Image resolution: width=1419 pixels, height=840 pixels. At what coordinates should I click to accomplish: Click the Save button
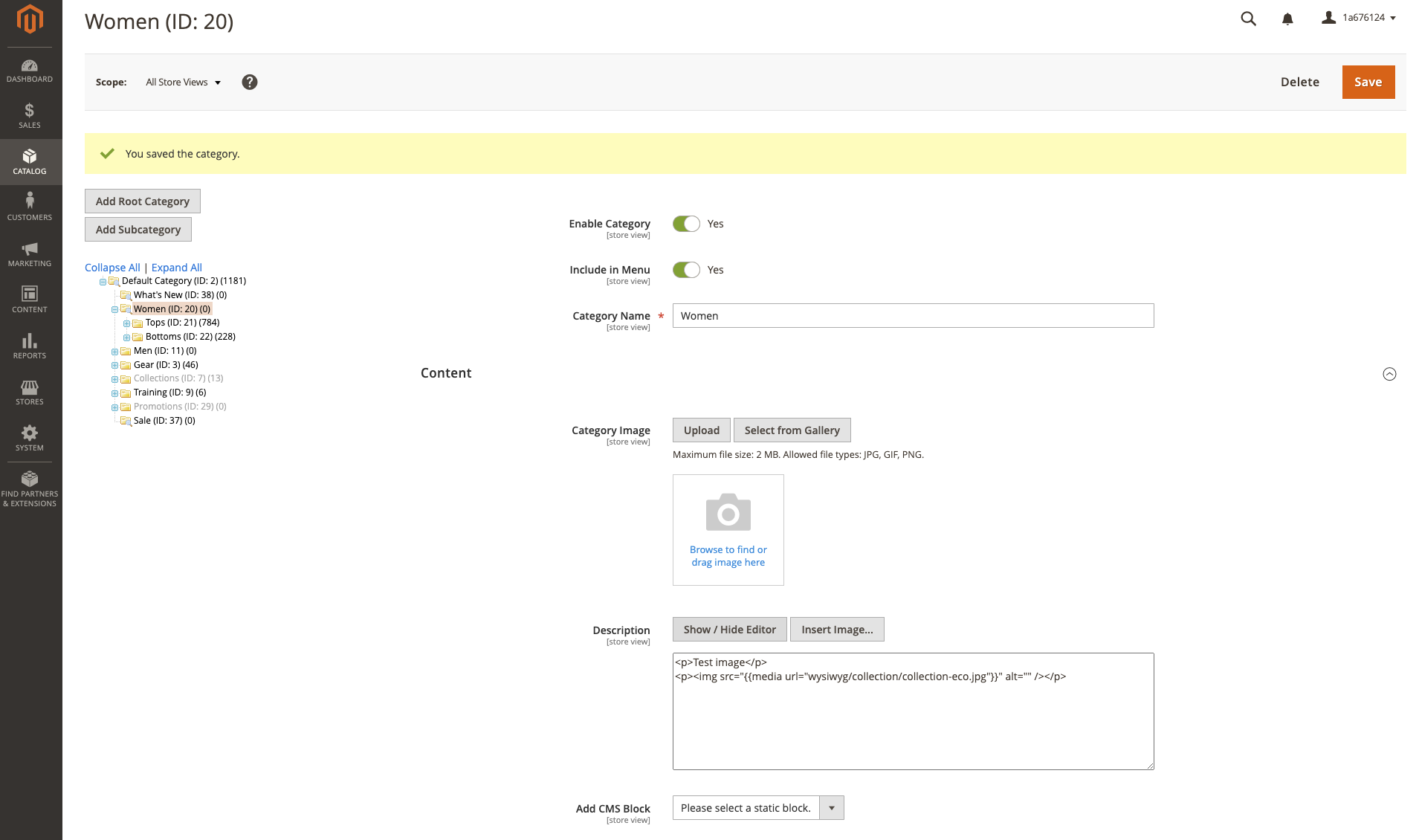click(x=1368, y=82)
